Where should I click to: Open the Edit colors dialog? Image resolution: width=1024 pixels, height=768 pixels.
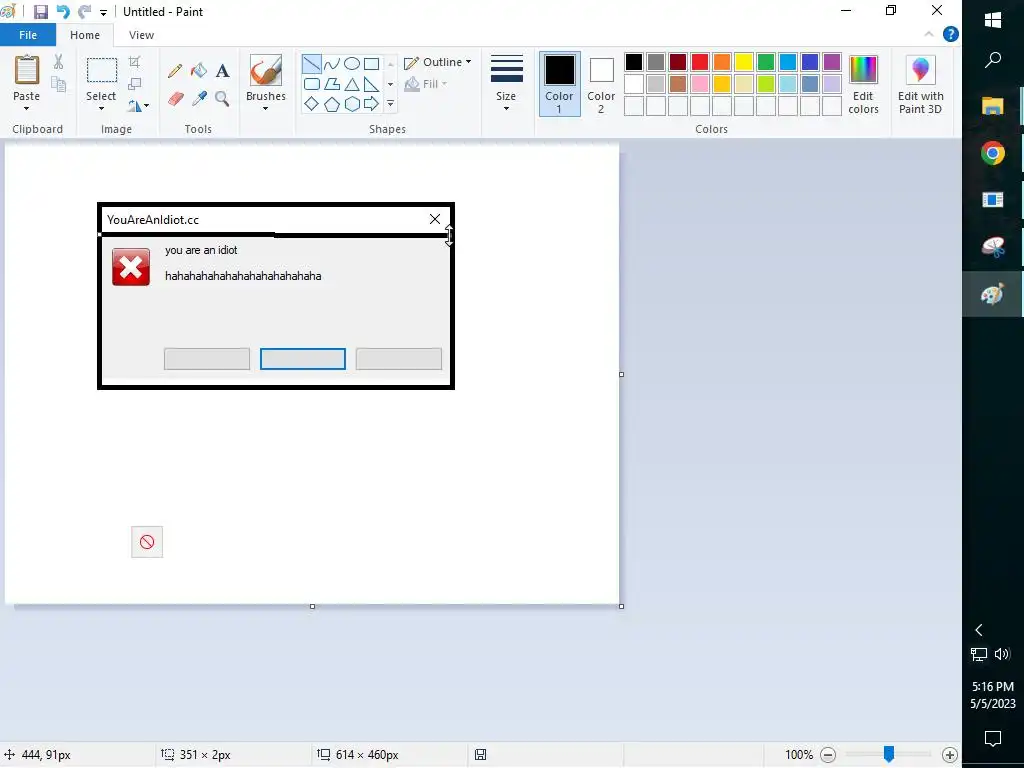[863, 85]
